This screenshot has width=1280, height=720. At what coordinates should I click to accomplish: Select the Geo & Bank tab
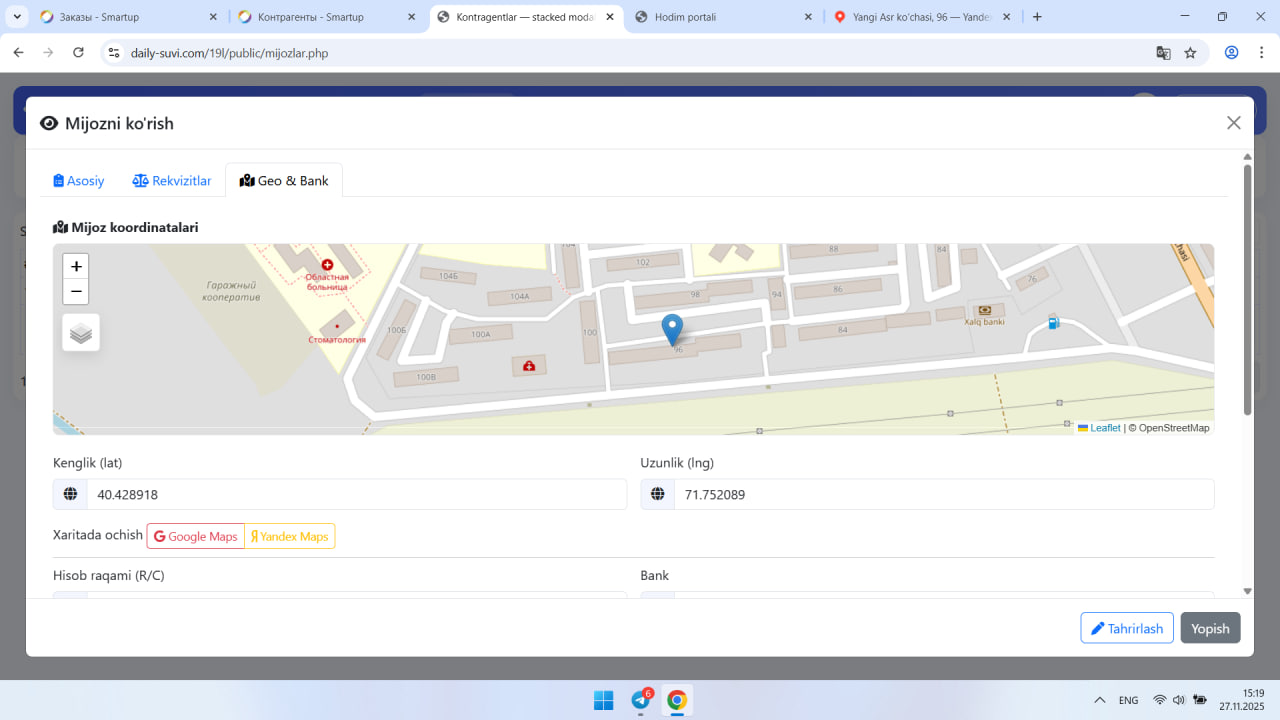pos(284,181)
